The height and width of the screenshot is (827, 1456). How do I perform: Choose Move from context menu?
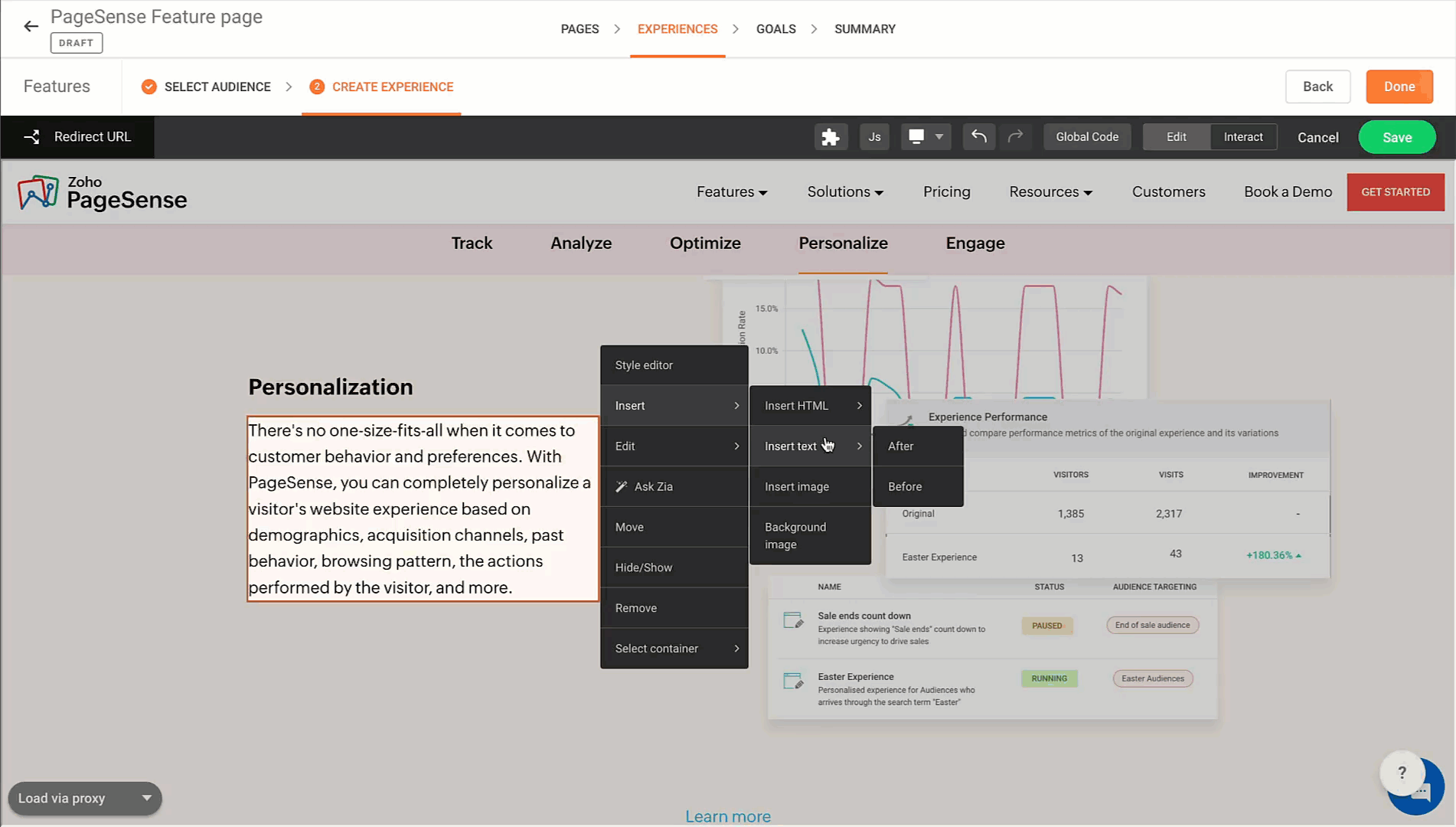click(674, 528)
